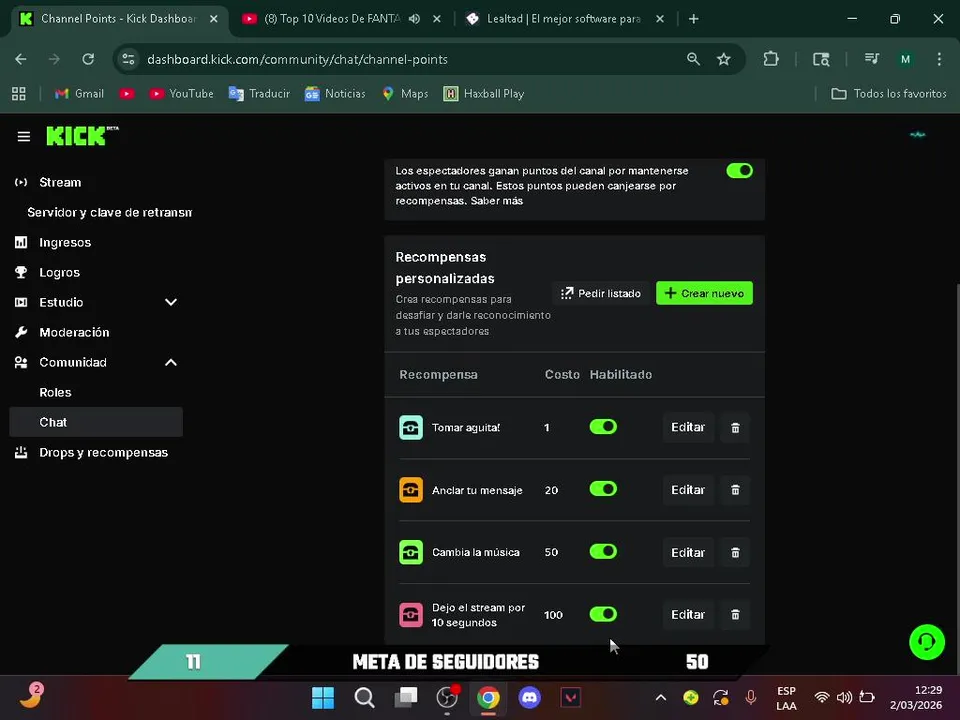Click the Dejo el stream reward icon

click(411, 615)
